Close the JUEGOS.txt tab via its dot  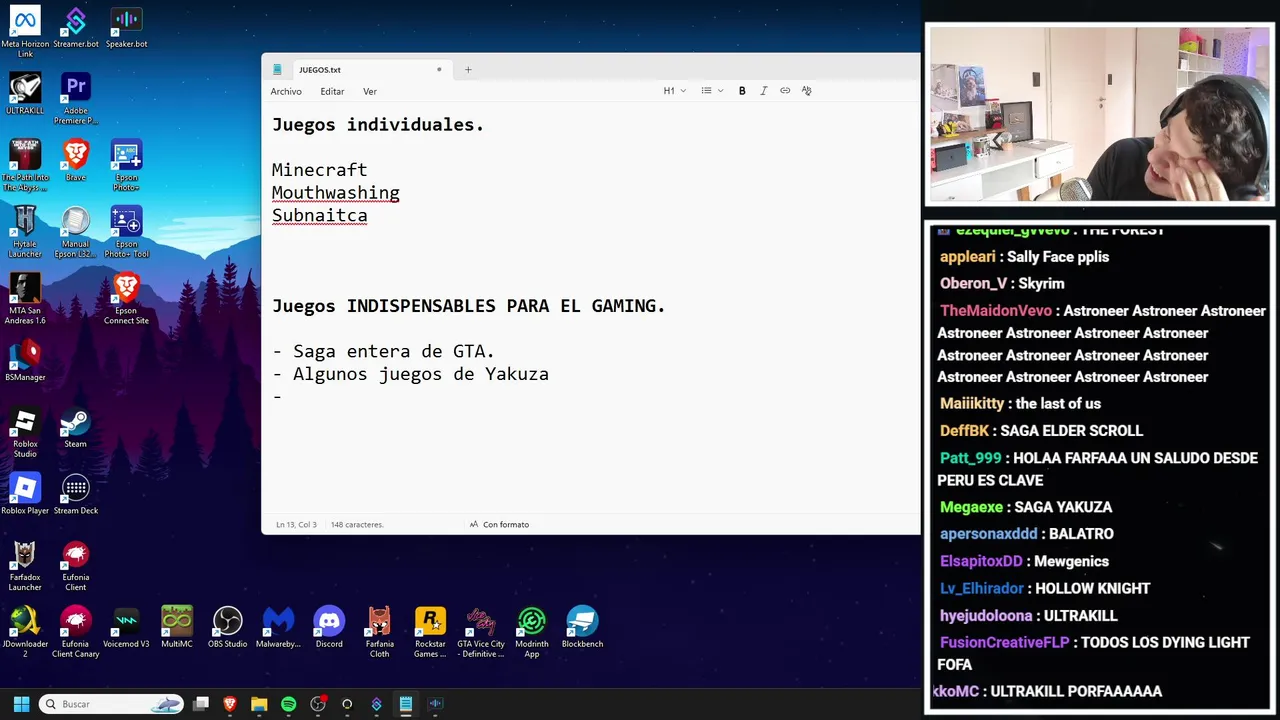point(439,70)
